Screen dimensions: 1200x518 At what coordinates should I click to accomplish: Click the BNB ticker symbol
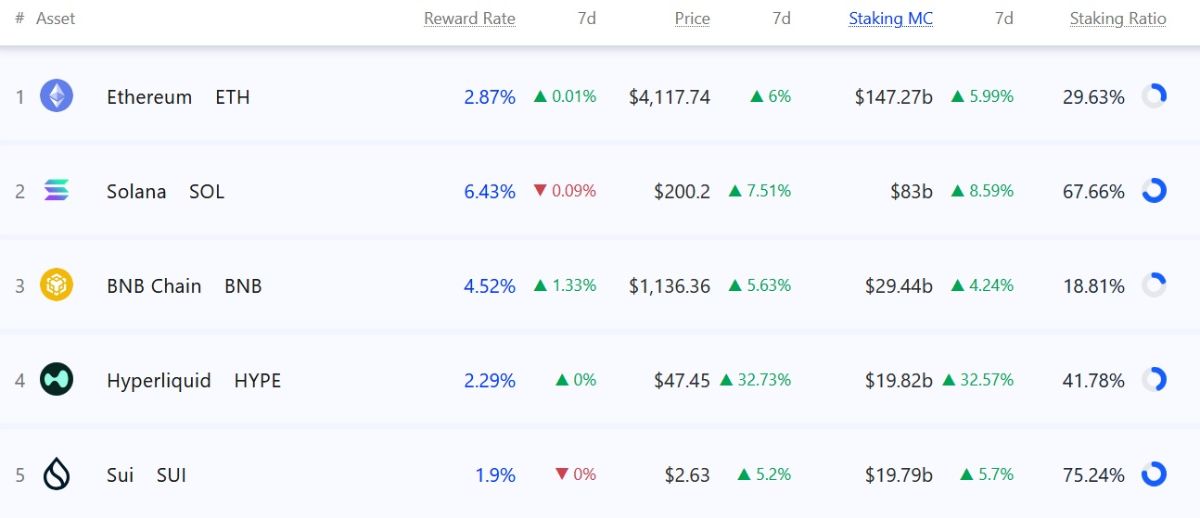pos(243,286)
